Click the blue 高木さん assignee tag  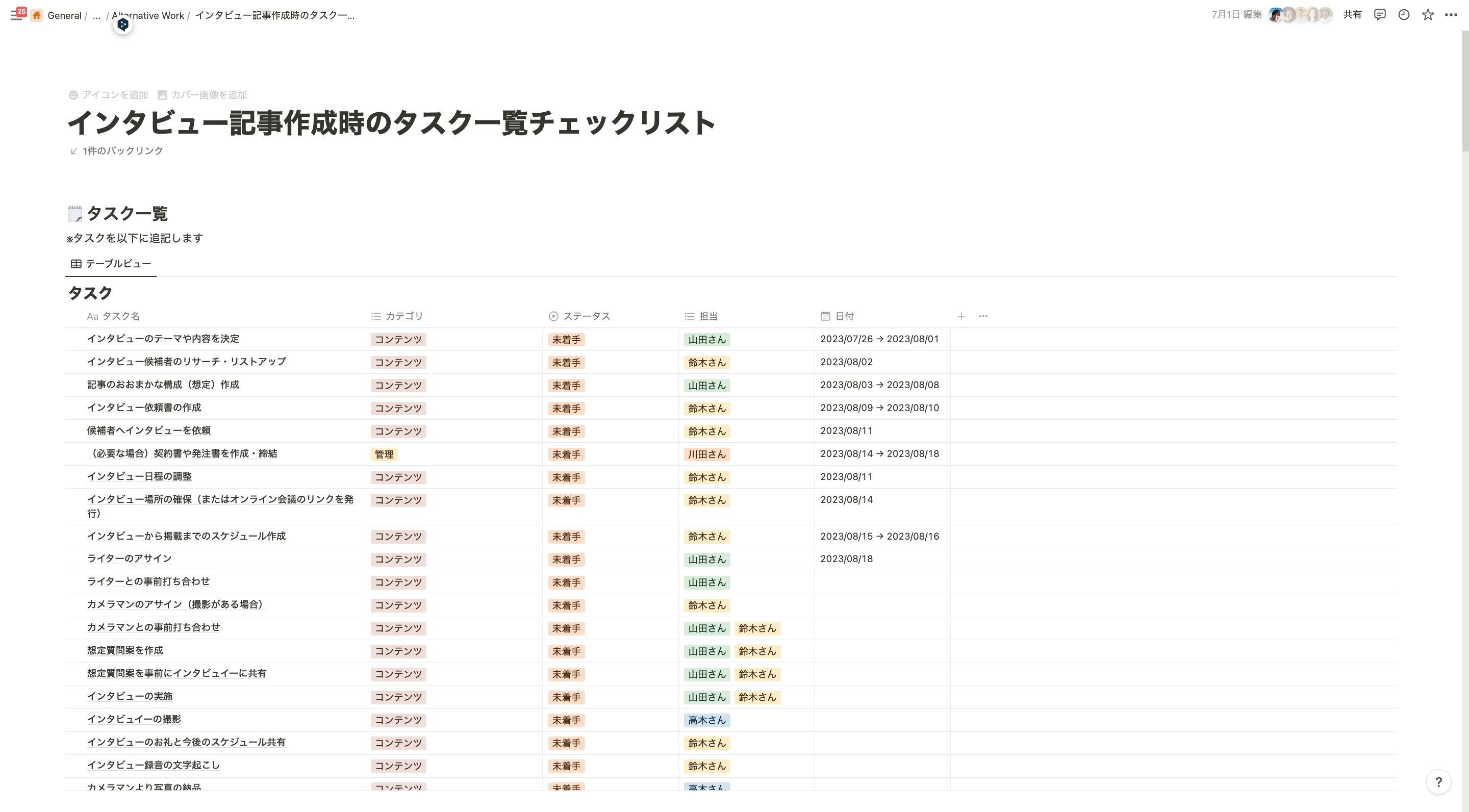pyautogui.click(x=706, y=720)
